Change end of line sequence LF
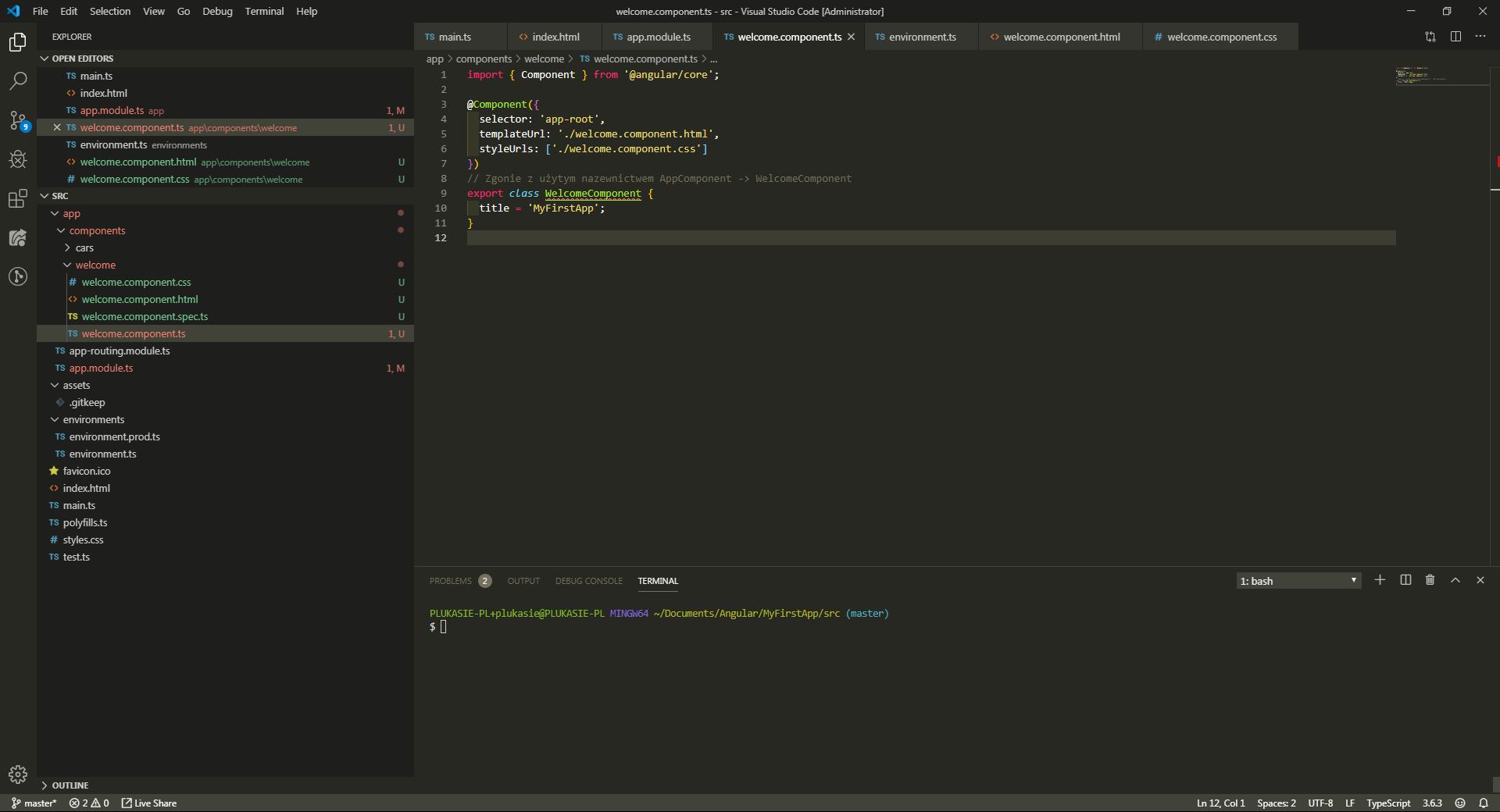Viewport: 1500px width, 812px height. tap(1349, 803)
